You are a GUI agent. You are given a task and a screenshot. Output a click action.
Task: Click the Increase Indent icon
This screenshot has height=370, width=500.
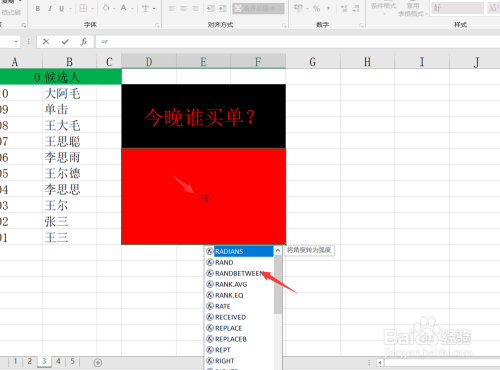tap(223, 9)
